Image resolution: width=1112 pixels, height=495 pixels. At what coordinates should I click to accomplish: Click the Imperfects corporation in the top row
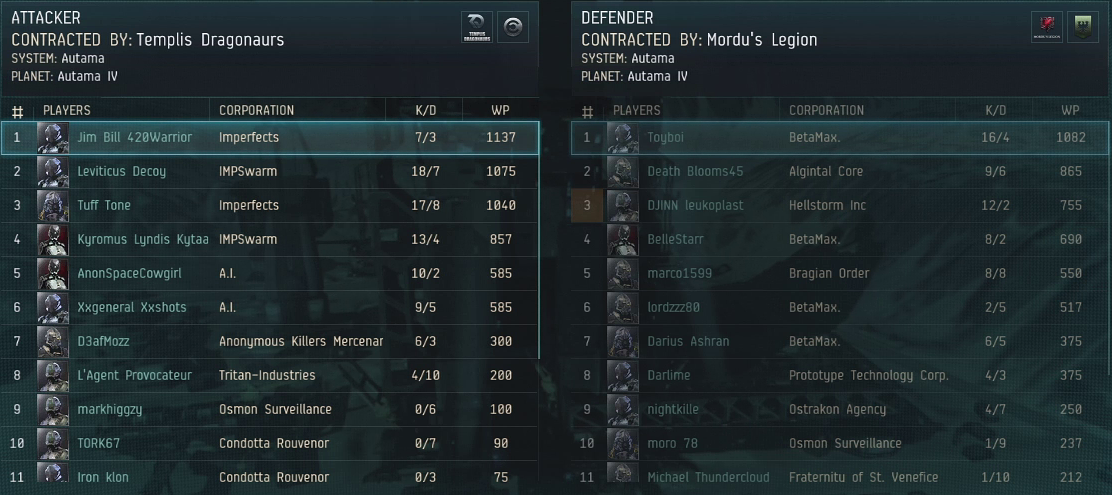[x=249, y=138]
